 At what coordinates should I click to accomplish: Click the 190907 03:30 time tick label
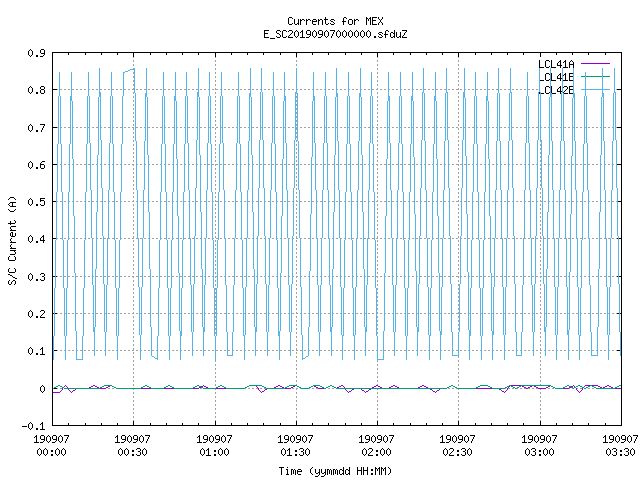click(x=620, y=446)
